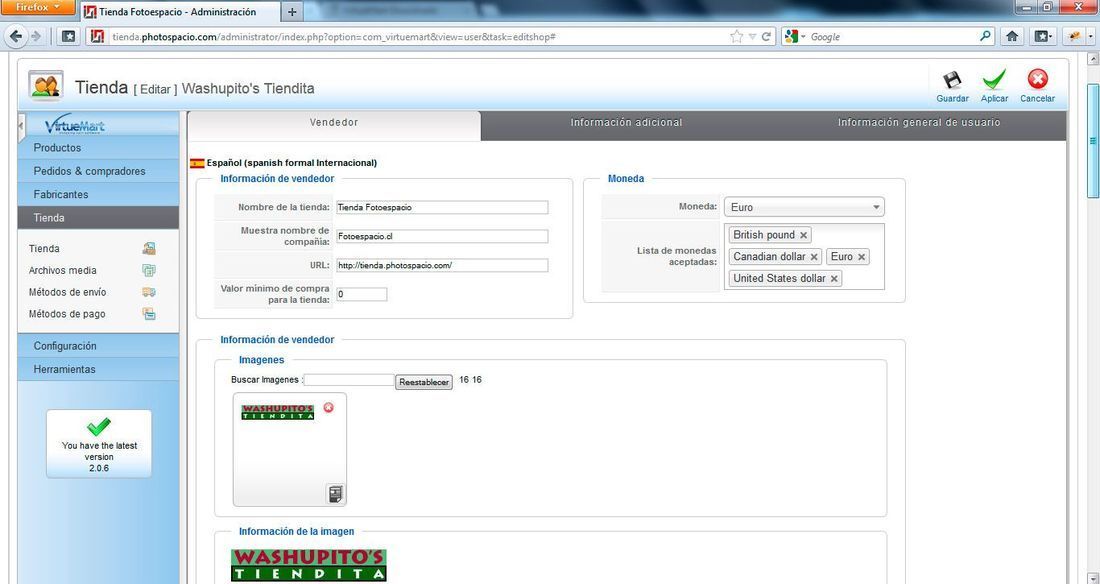Click the Tienda shop icon in sidebar

click(149, 248)
